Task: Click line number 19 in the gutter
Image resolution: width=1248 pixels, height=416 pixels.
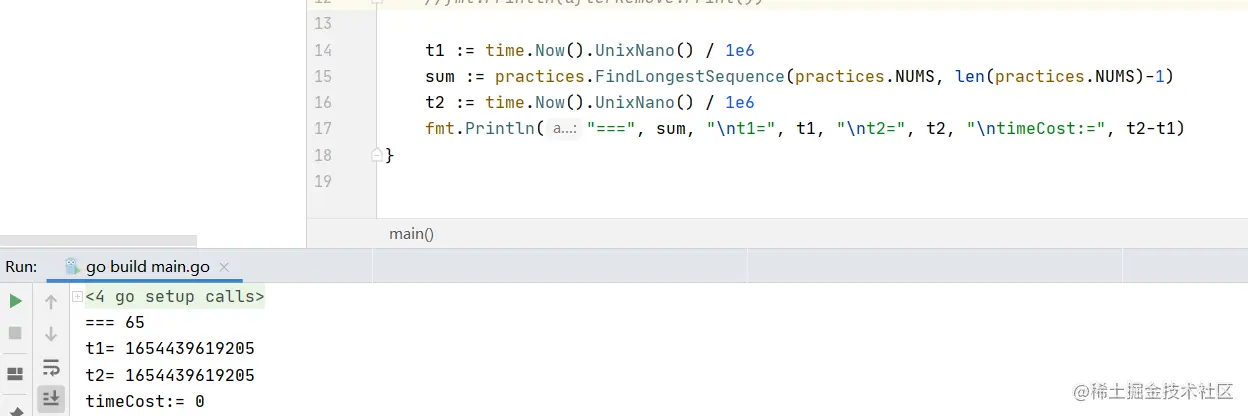Action: click(x=323, y=181)
